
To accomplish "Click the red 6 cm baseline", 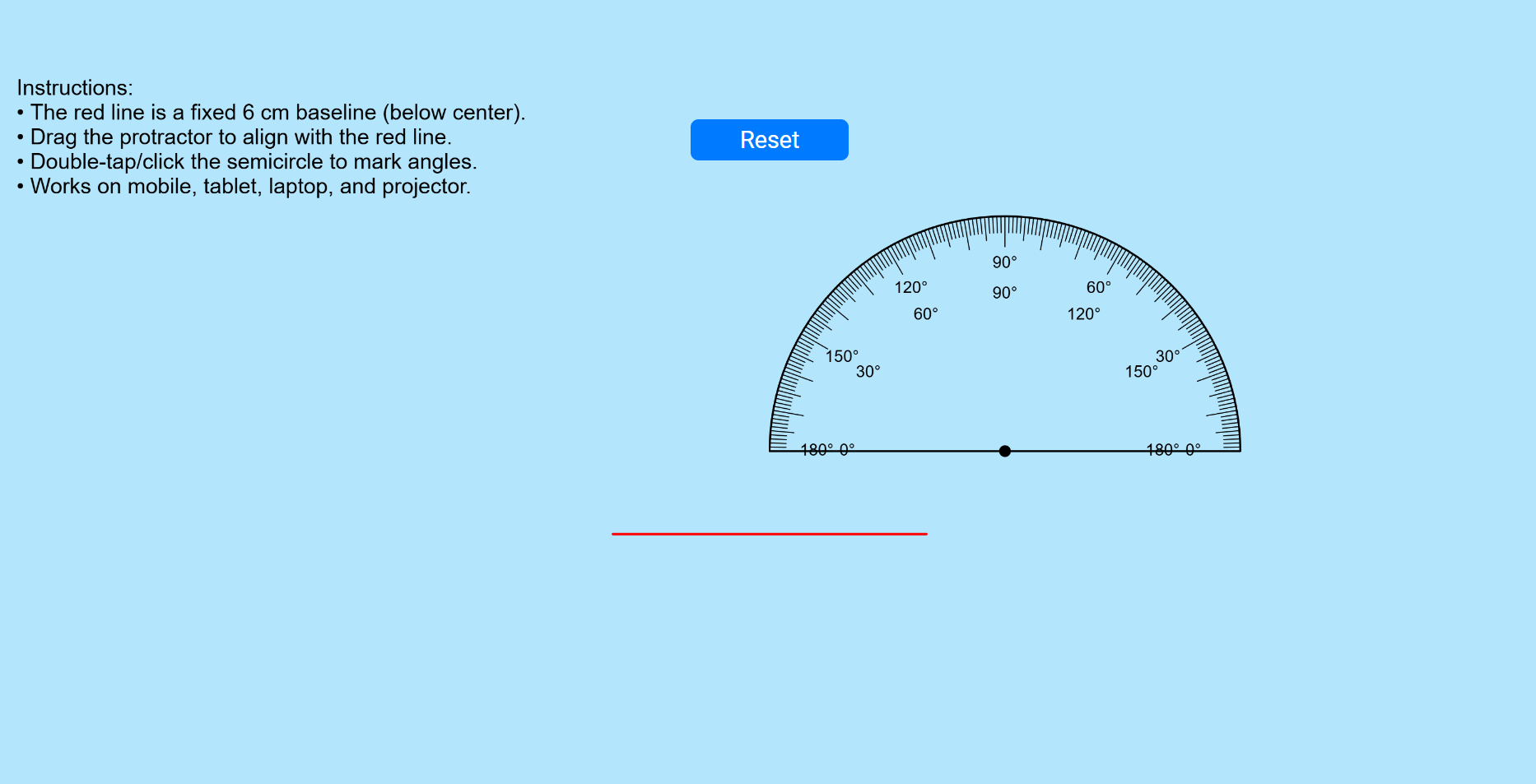I will coord(769,534).
